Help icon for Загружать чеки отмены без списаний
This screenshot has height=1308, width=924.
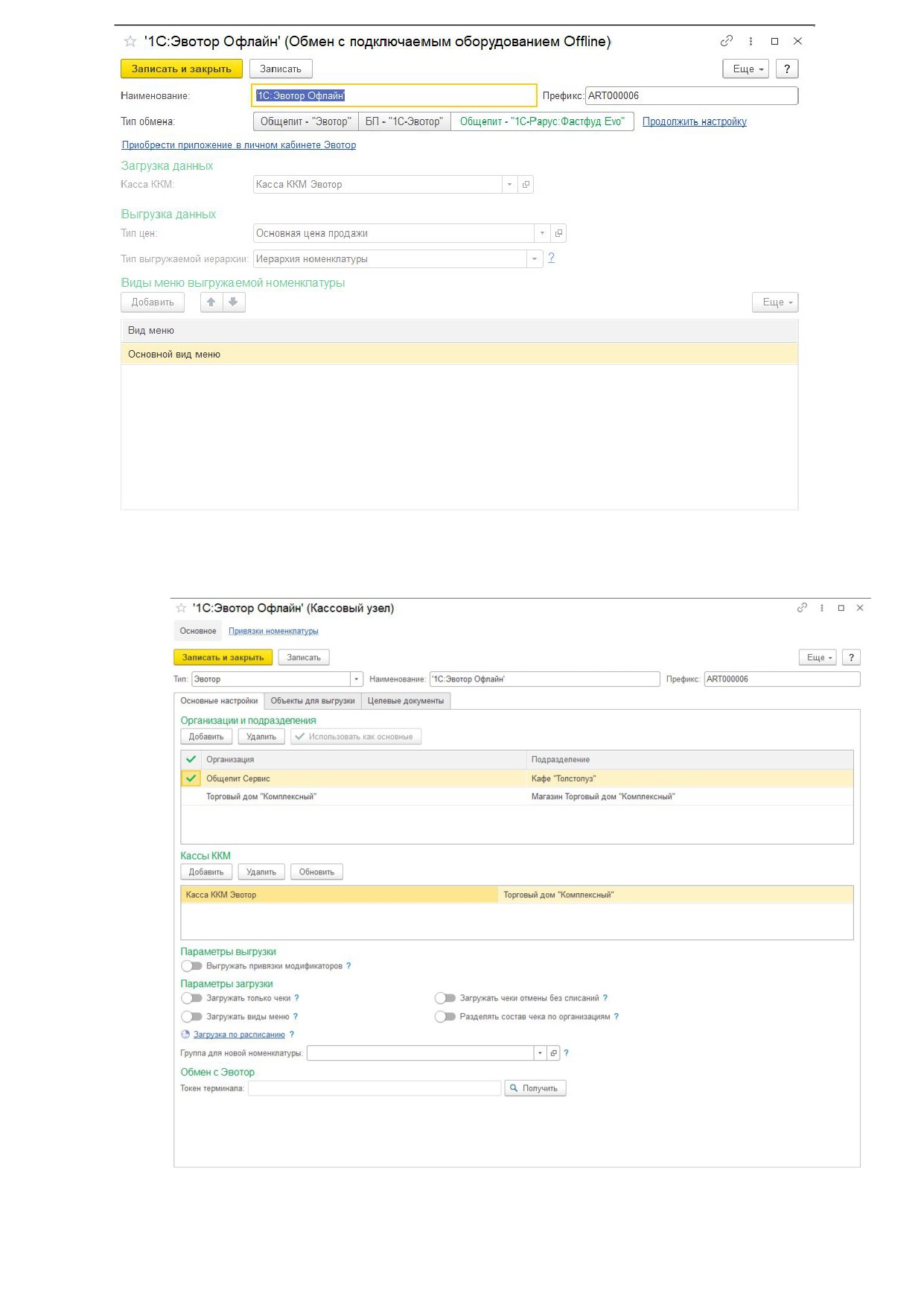605,998
